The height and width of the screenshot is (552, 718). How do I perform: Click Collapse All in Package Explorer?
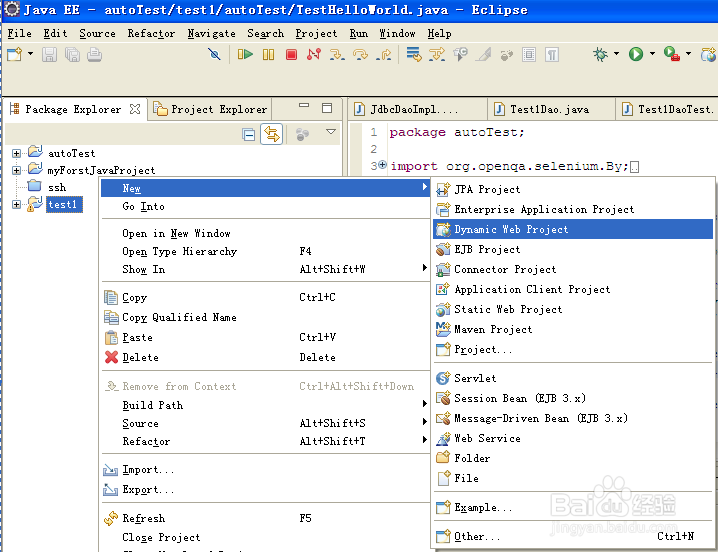click(x=249, y=134)
